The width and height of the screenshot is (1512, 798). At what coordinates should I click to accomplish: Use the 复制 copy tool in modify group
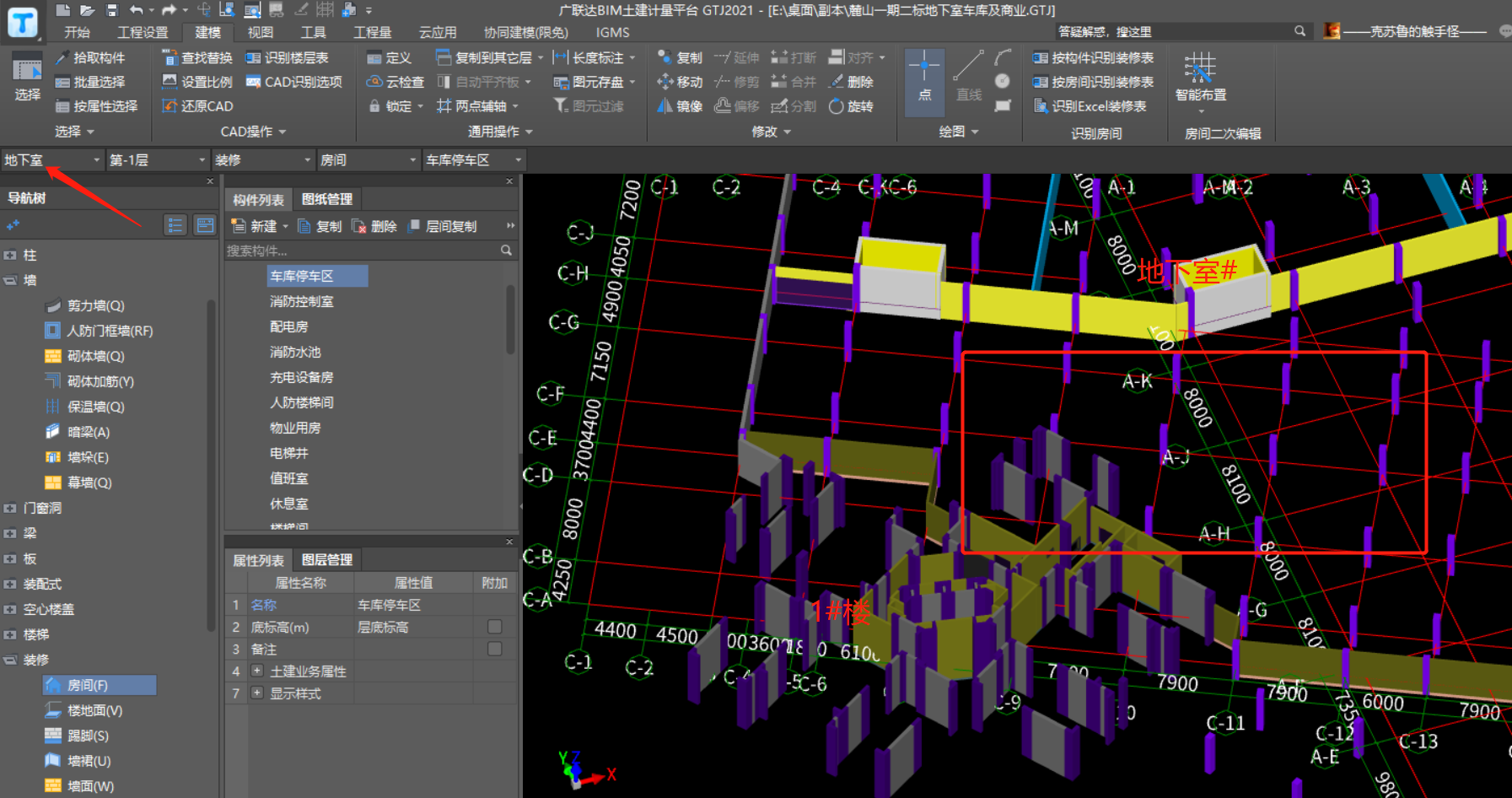click(x=680, y=57)
